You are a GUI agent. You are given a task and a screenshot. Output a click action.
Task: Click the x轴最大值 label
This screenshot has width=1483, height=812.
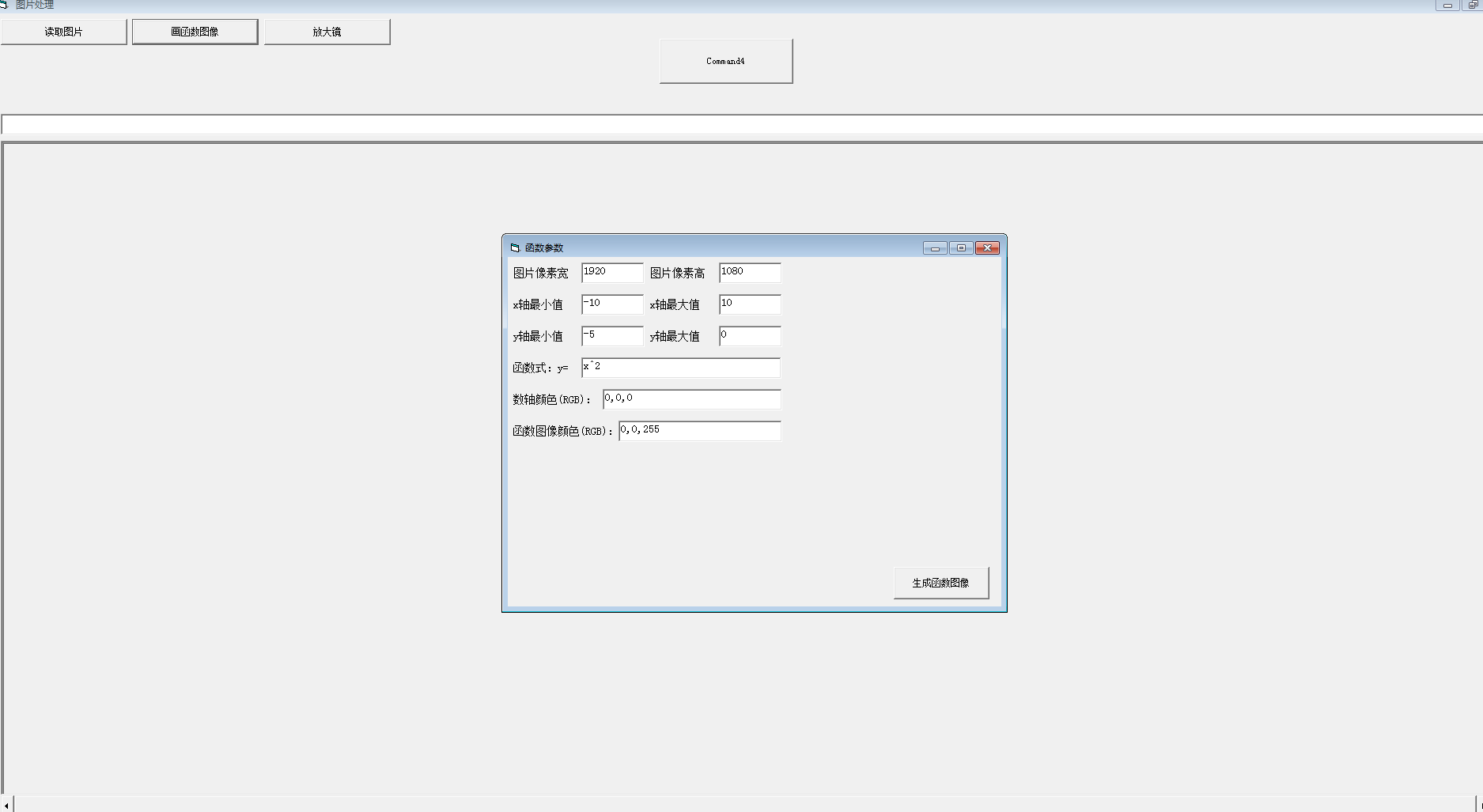click(675, 304)
